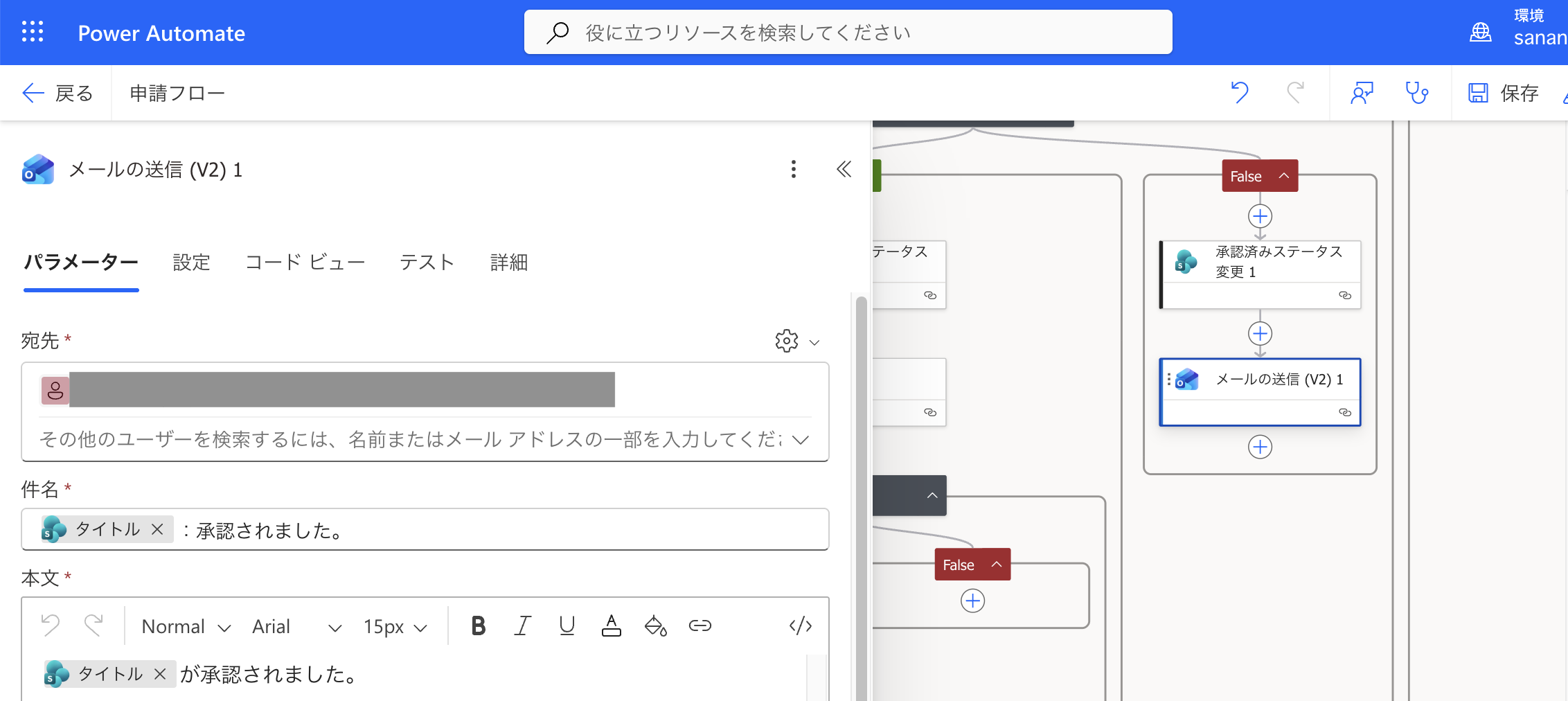This screenshot has width=1568, height=701.
Task: Click the recipient search input field
Action: [x=411, y=440]
